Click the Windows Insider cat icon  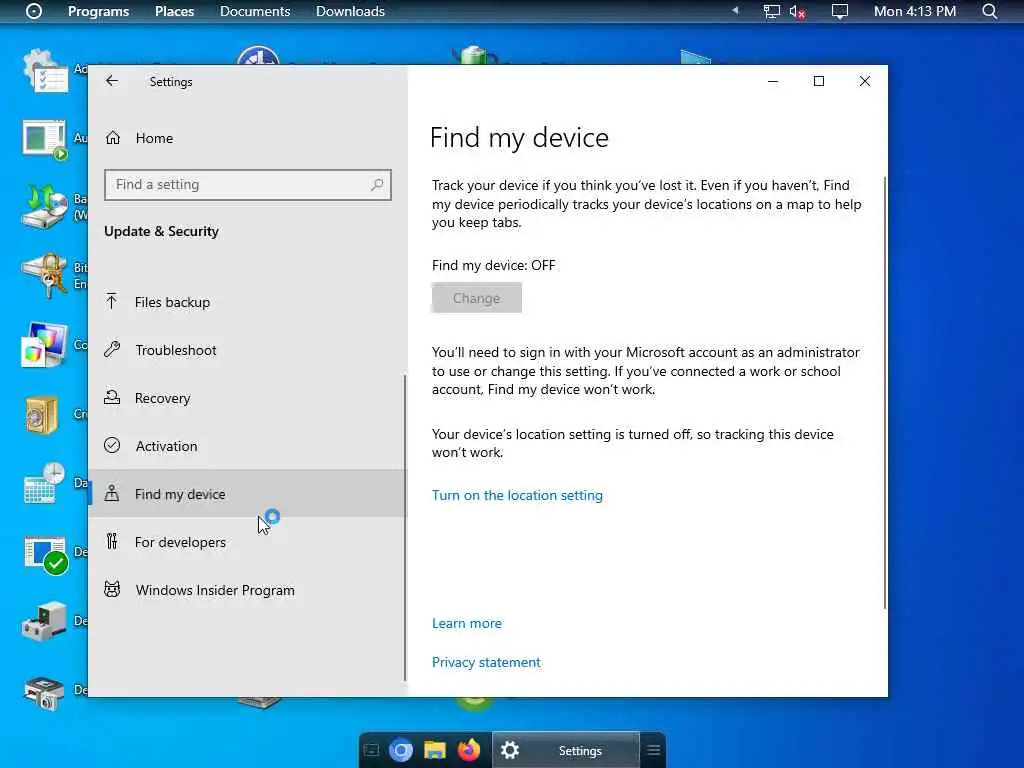pyautogui.click(x=112, y=589)
